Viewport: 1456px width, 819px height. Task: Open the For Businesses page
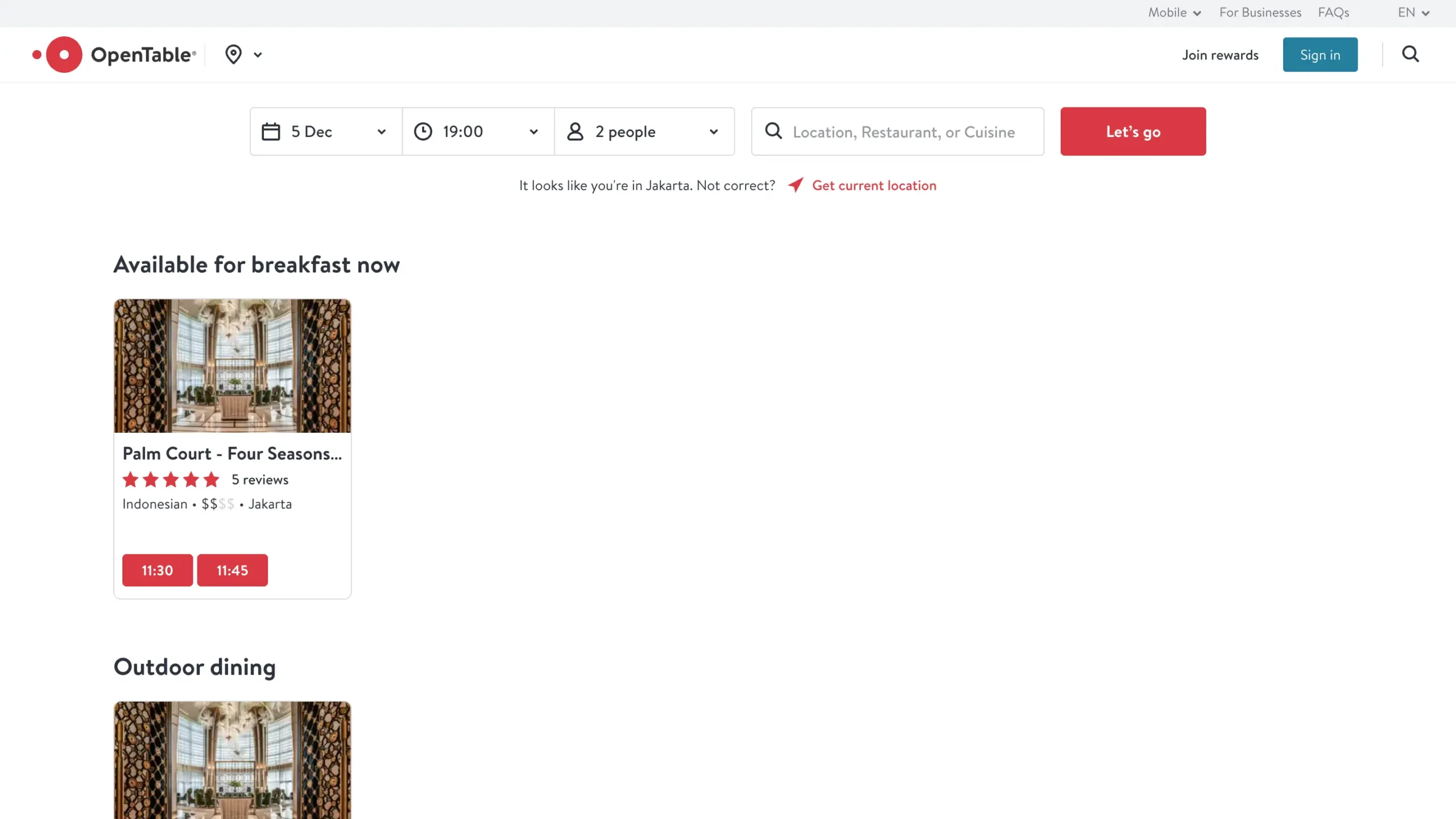click(x=1260, y=12)
